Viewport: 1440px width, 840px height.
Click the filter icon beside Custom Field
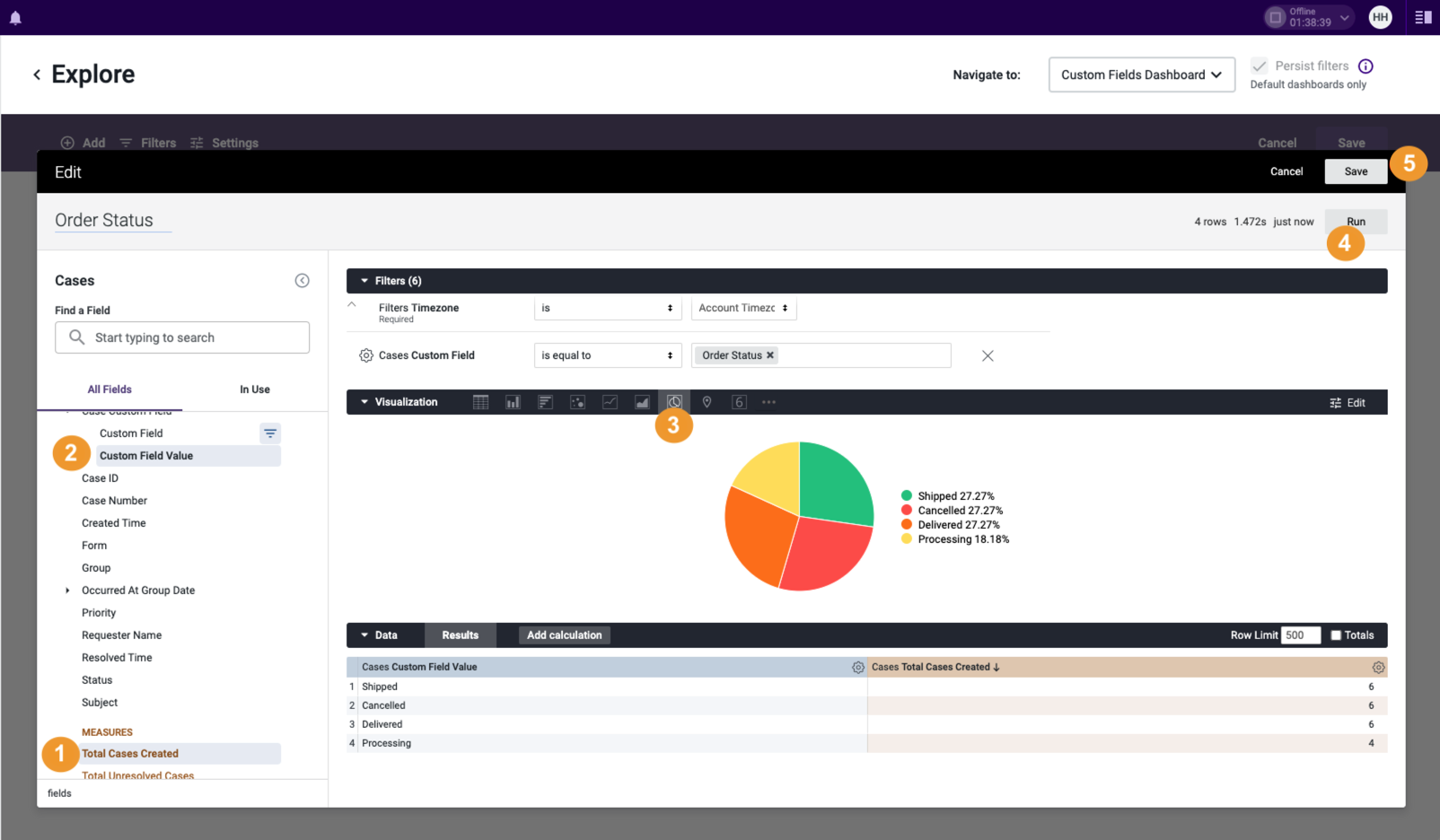pyautogui.click(x=270, y=433)
